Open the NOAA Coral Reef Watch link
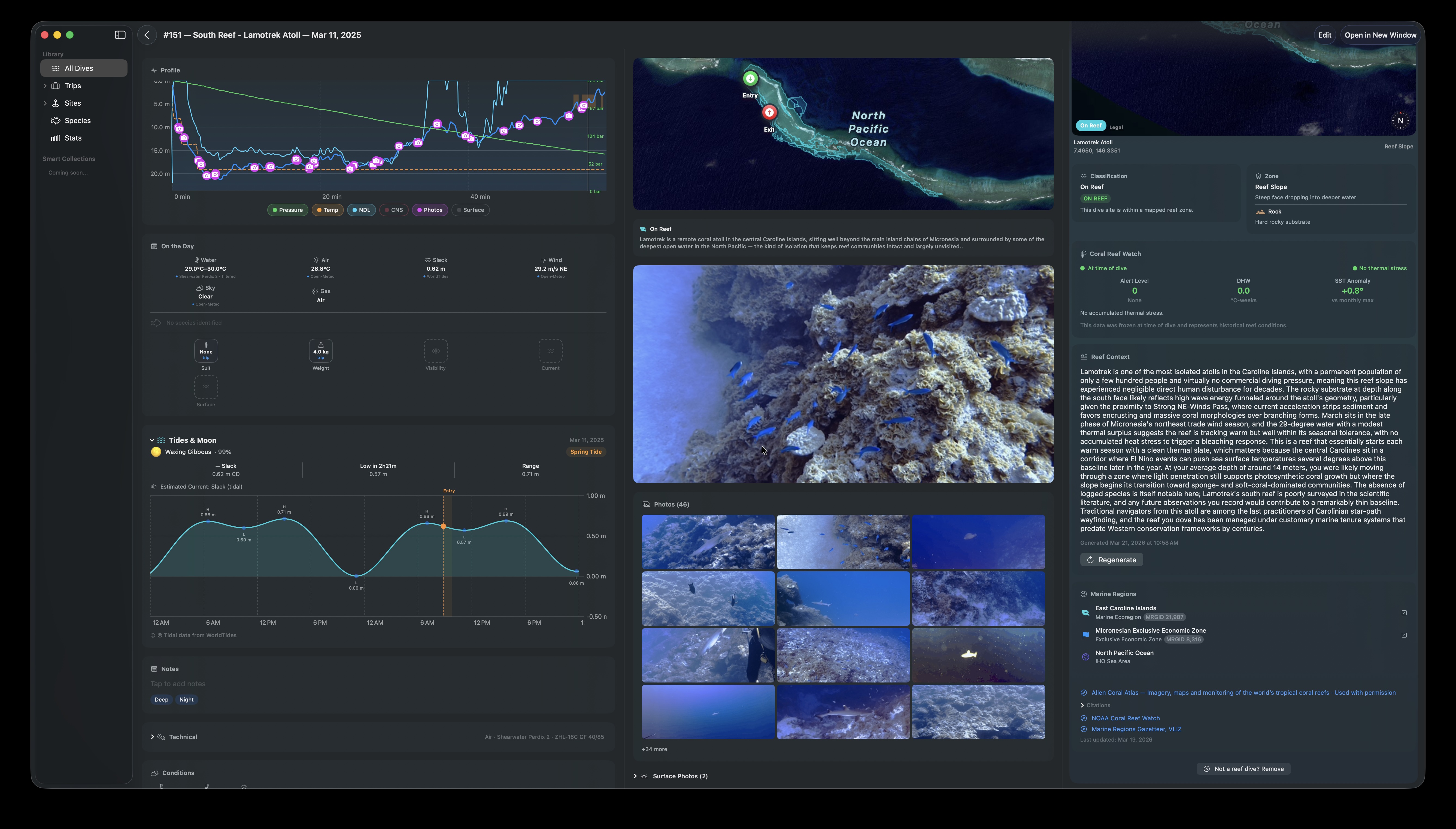The image size is (1456, 829). [1125, 718]
